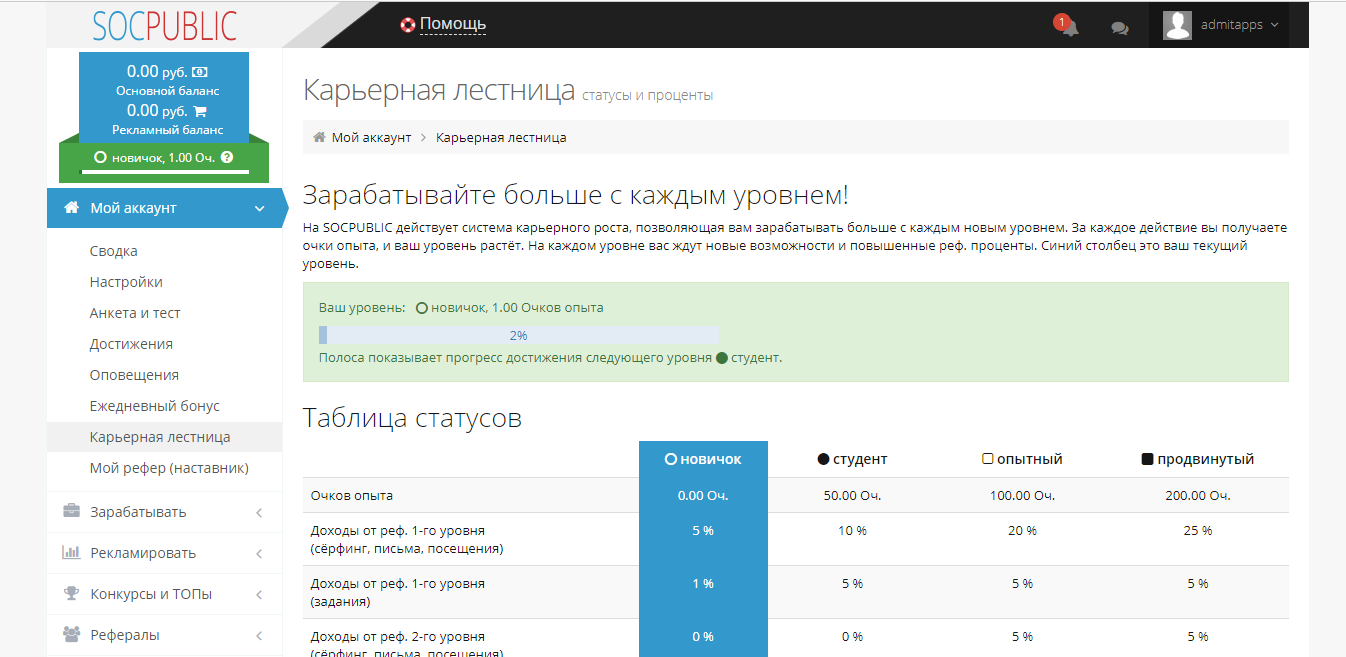Click the people icon next to Рефералы

pos(72,635)
